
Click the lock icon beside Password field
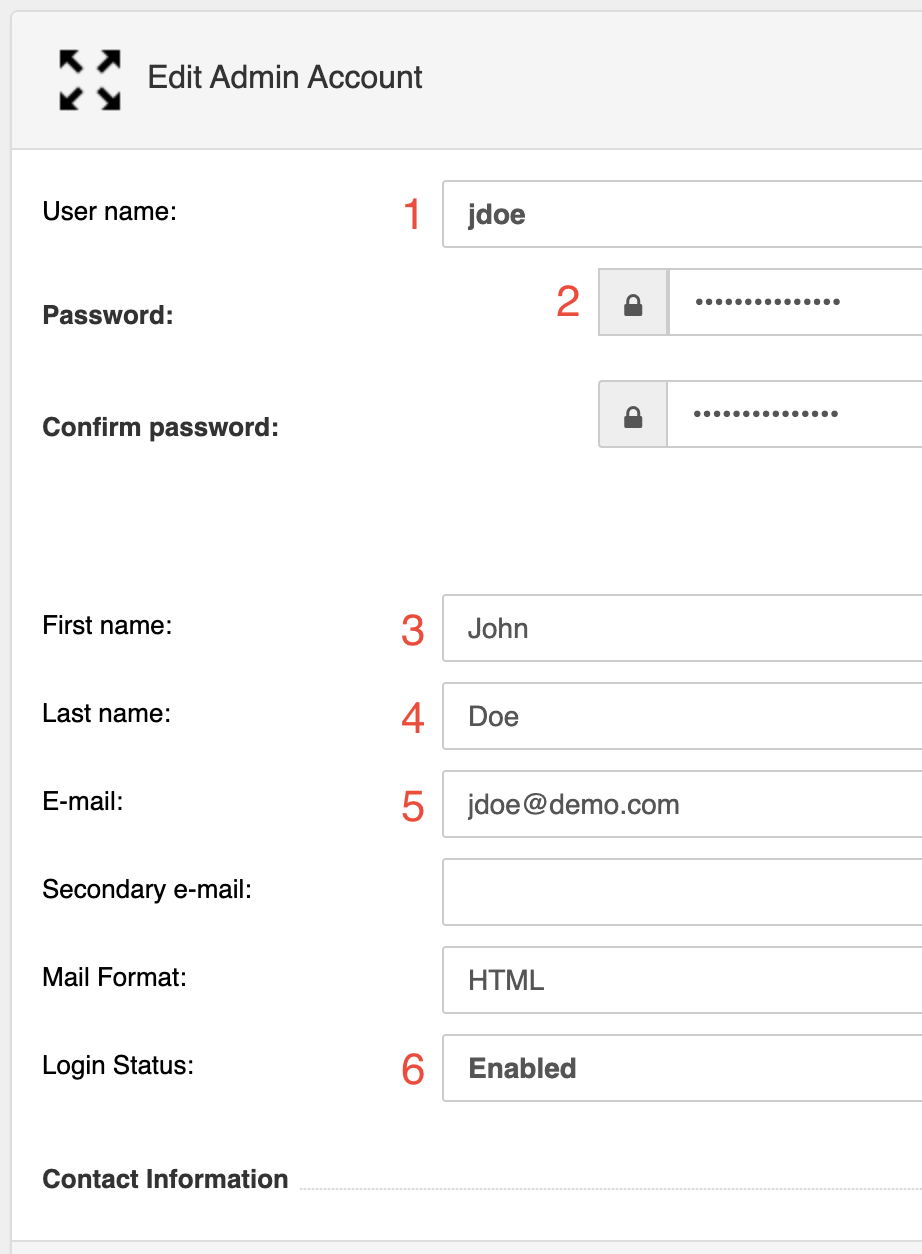pyautogui.click(x=633, y=302)
